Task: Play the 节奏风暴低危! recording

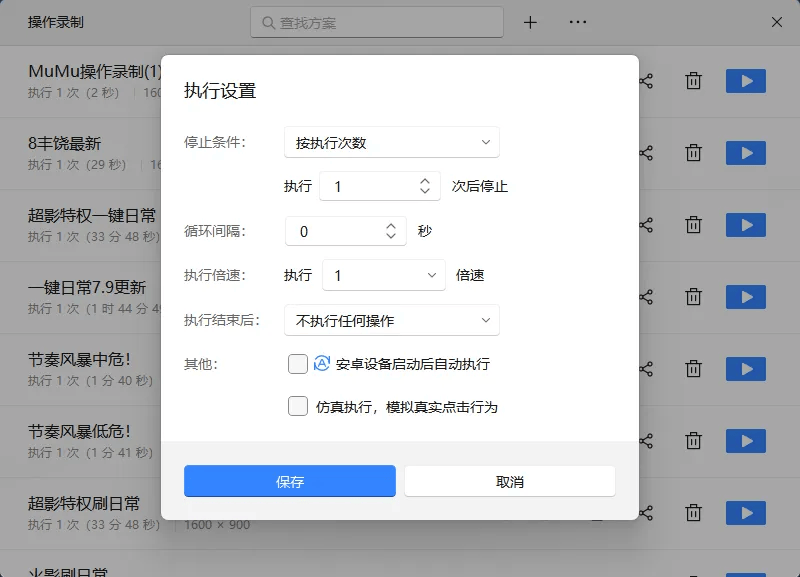Action: click(745, 440)
